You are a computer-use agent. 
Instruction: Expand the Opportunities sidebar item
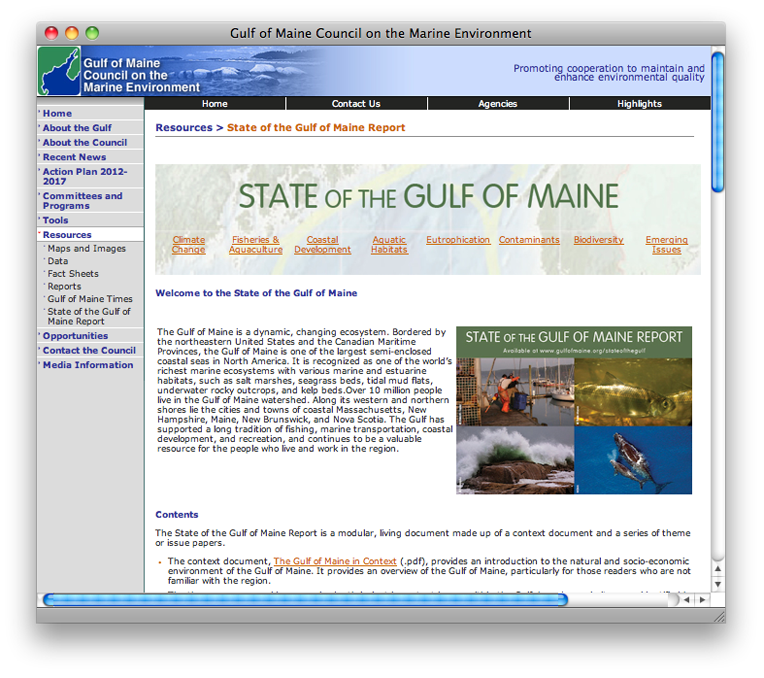(x=75, y=336)
